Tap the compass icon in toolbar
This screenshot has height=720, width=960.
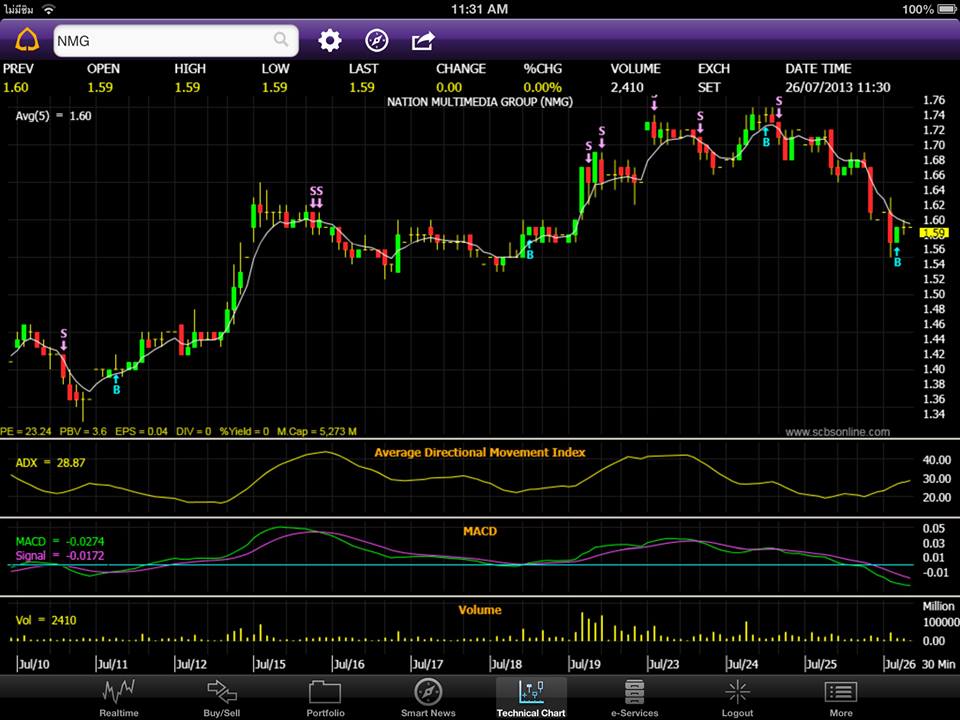pyautogui.click(x=376, y=41)
